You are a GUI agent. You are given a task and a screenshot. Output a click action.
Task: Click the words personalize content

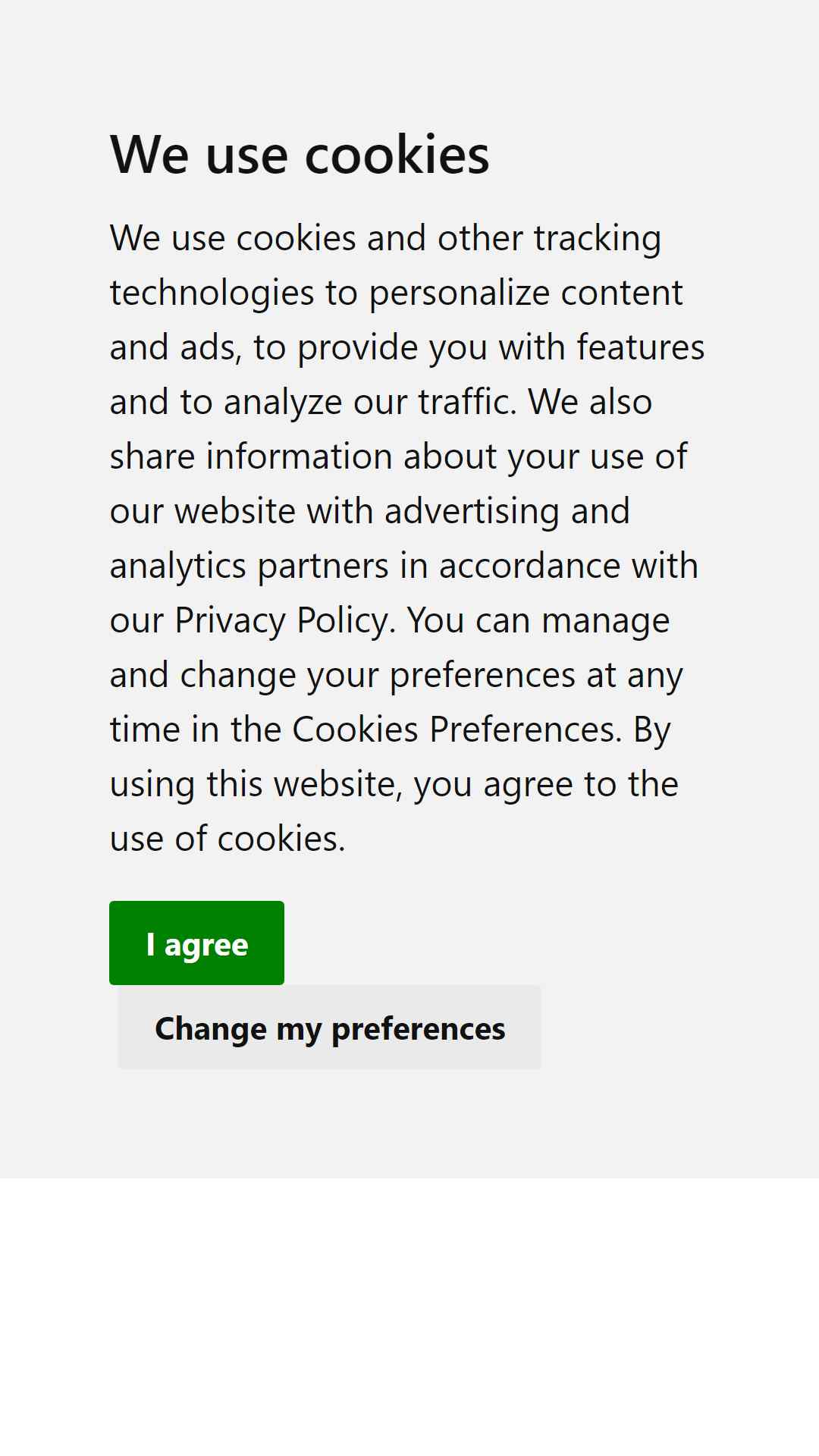(x=526, y=293)
